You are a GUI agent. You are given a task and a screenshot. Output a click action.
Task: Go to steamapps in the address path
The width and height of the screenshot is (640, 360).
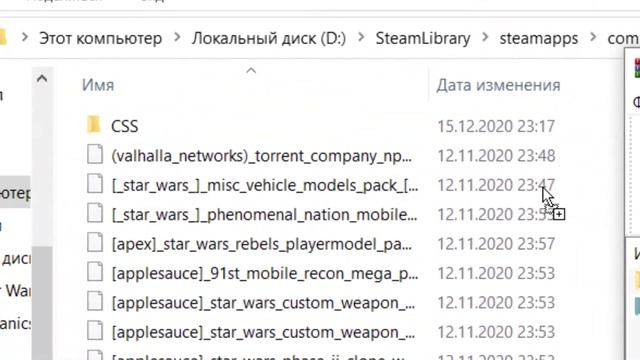[x=539, y=38]
